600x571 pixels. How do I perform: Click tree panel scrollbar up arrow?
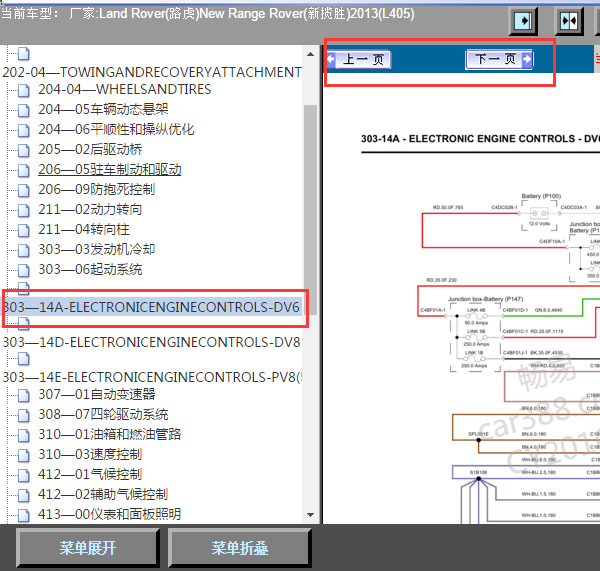coord(311,54)
